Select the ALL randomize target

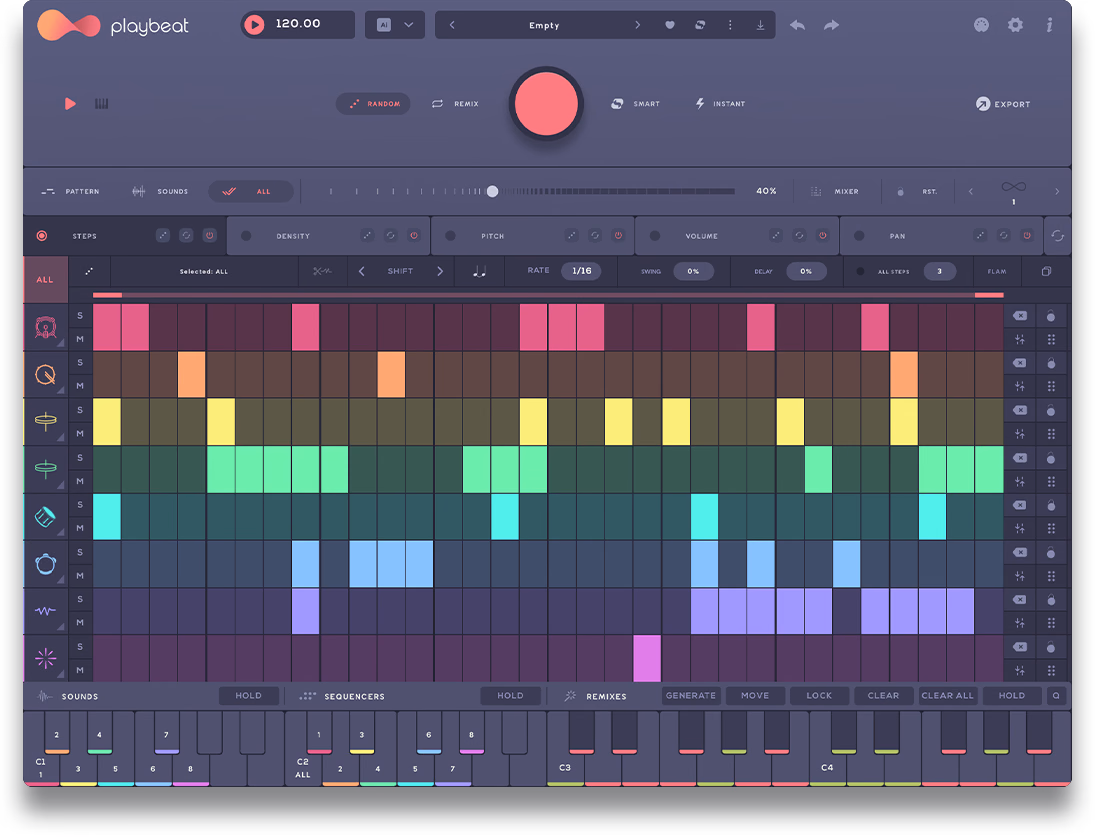click(x=251, y=191)
